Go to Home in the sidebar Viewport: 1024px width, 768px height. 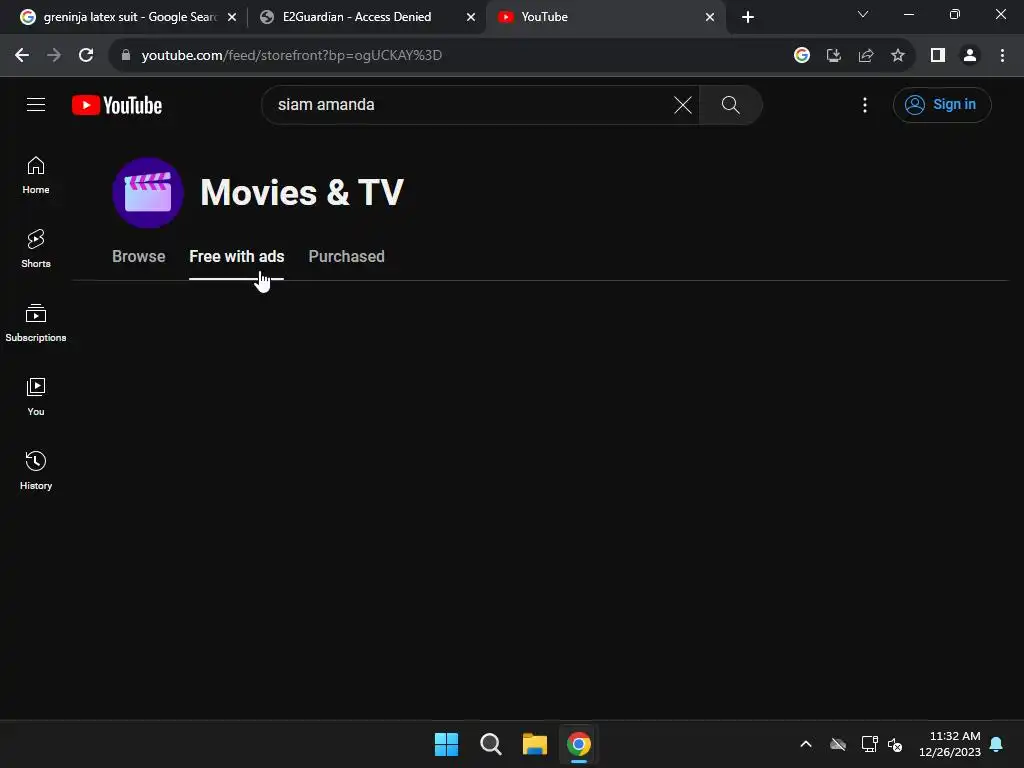click(36, 175)
